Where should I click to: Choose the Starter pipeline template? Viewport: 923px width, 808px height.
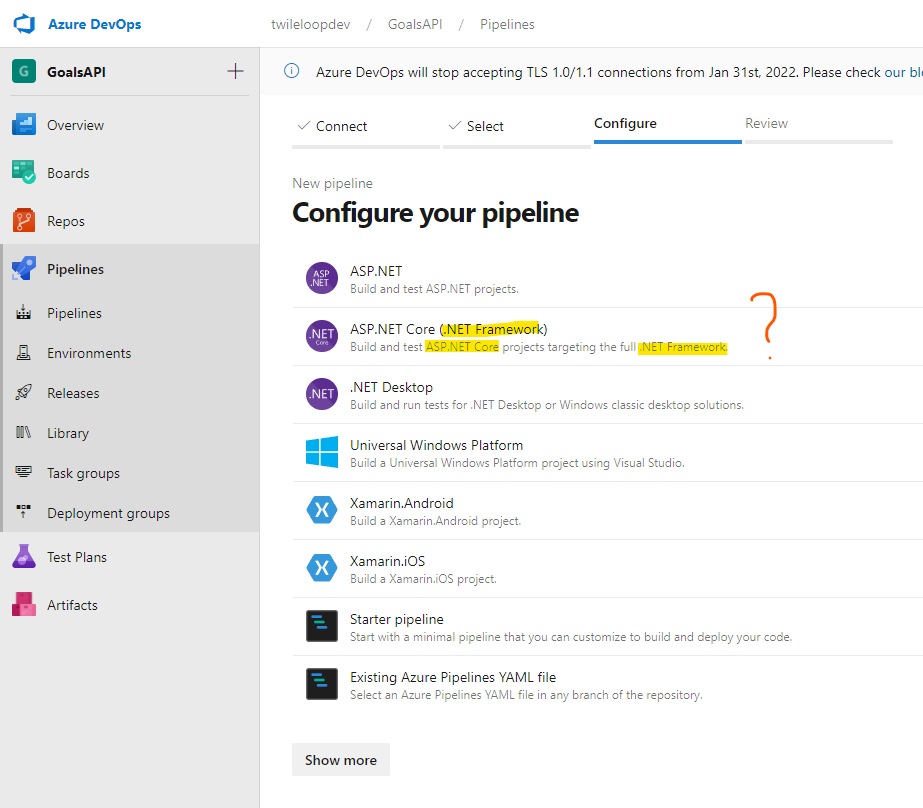[396, 619]
